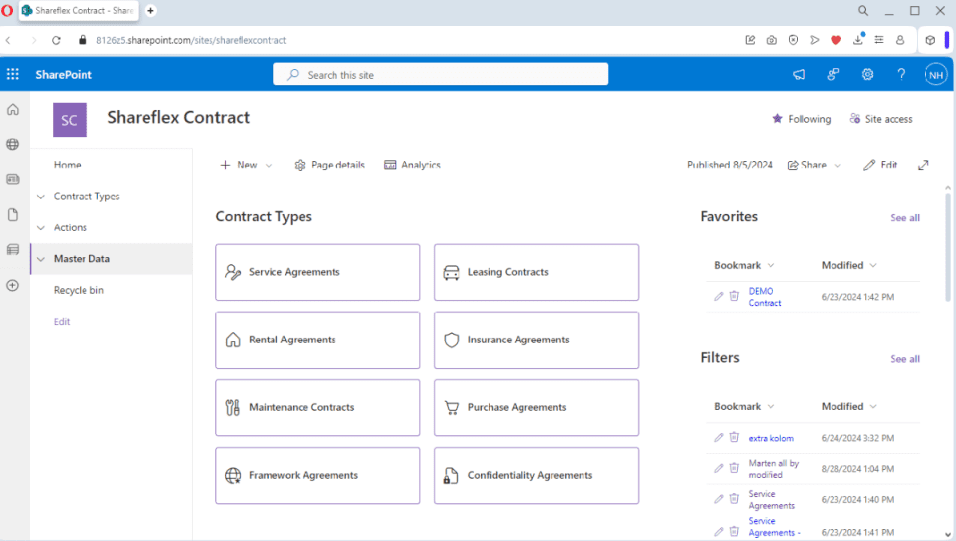The height and width of the screenshot is (541, 956).
Task: Sort Favorites by Modified column
Action: tap(849, 265)
